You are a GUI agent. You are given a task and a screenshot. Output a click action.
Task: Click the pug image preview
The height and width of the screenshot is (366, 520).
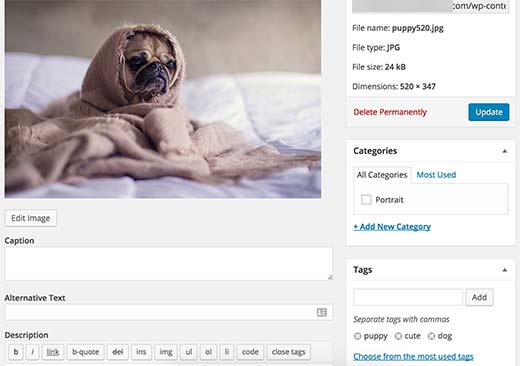[x=163, y=99]
